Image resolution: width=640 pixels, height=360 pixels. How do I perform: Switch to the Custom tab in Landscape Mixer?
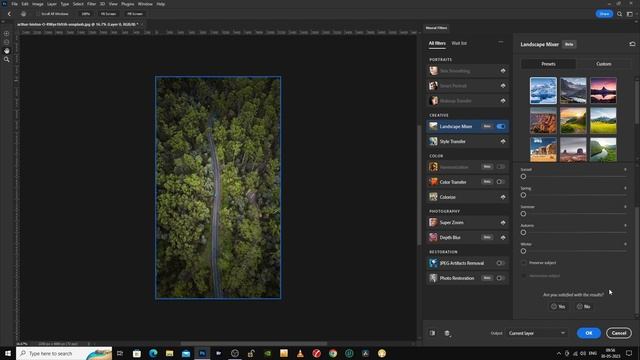(604, 64)
